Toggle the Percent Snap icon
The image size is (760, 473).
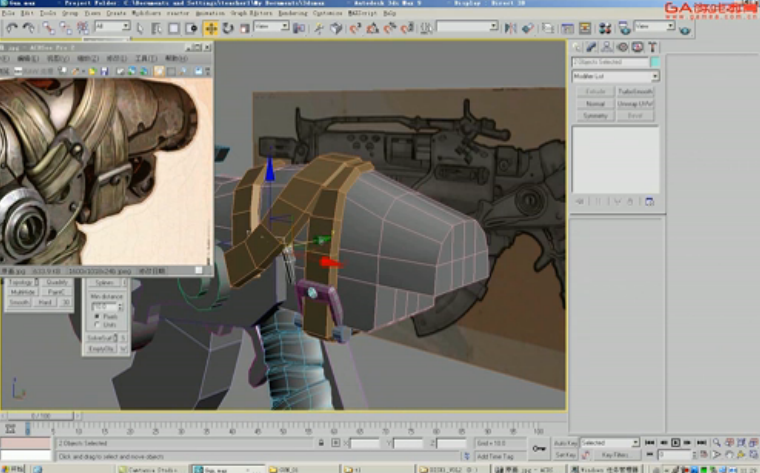(390, 29)
